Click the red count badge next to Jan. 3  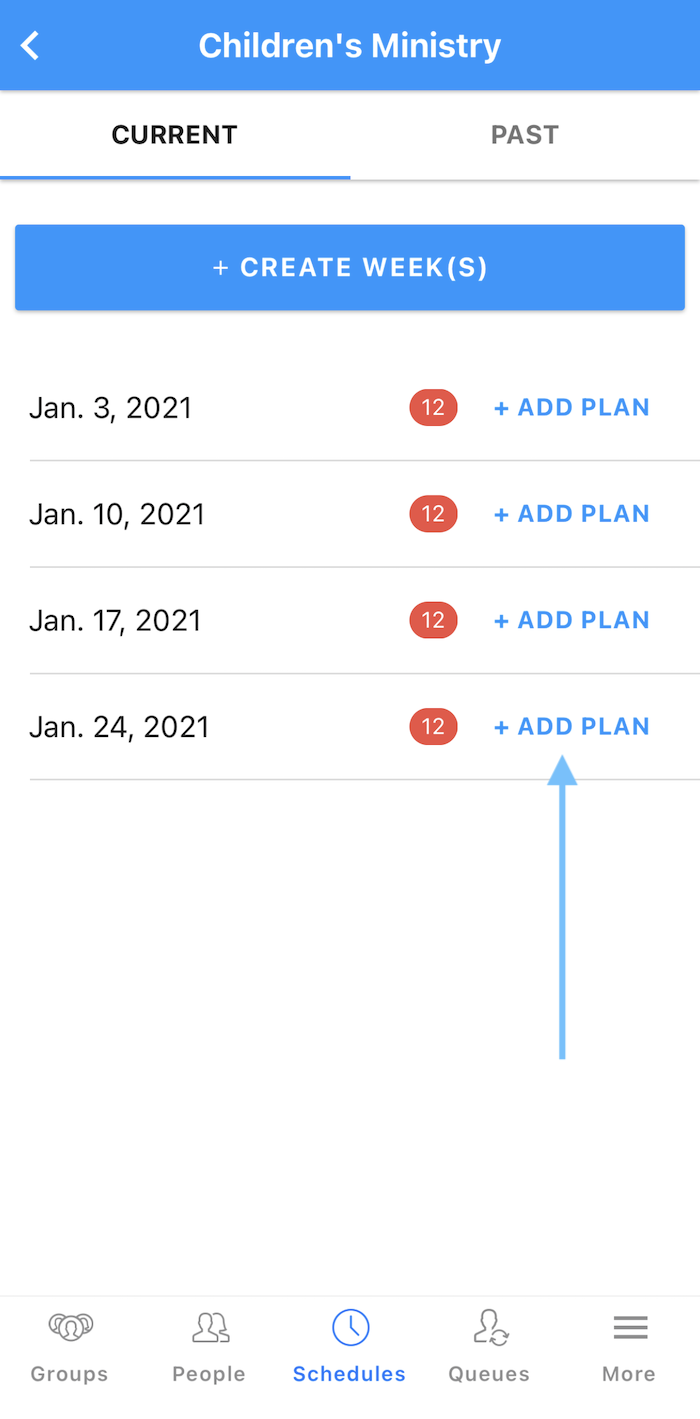(x=433, y=407)
